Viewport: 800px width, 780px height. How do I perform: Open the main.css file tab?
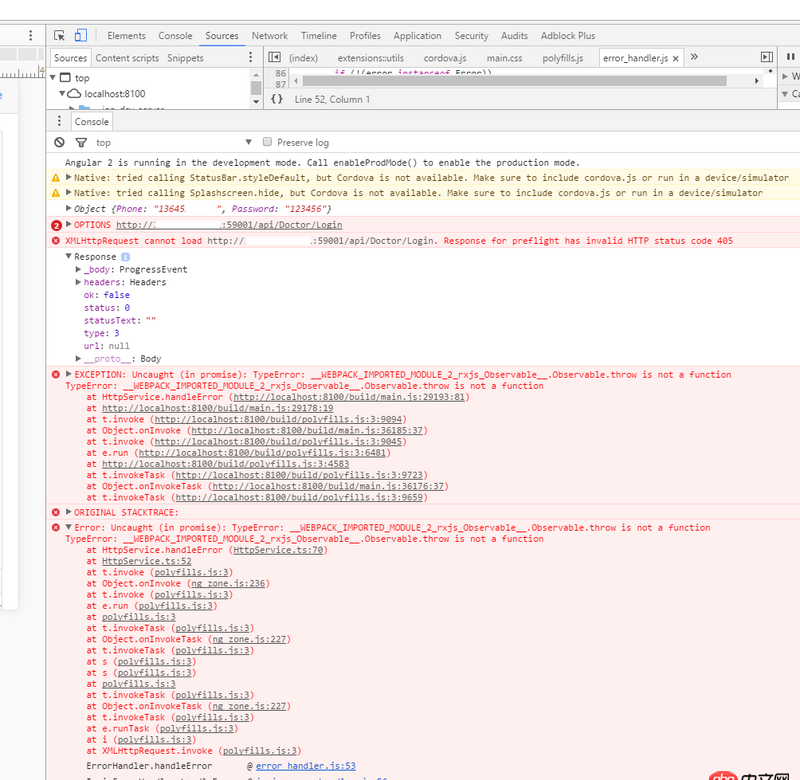tap(504, 57)
